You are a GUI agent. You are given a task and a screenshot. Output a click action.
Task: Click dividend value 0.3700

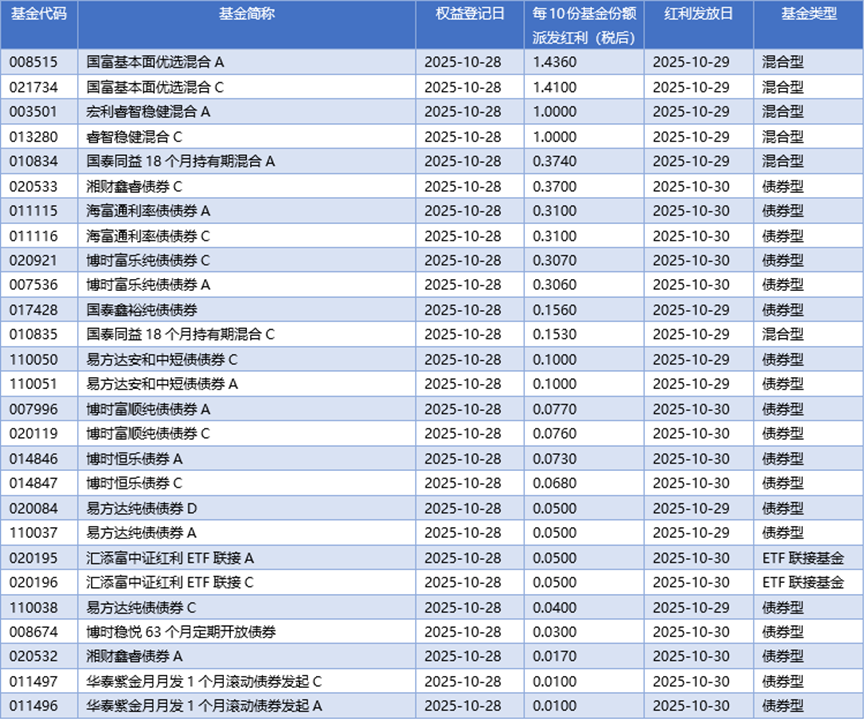point(554,186)
